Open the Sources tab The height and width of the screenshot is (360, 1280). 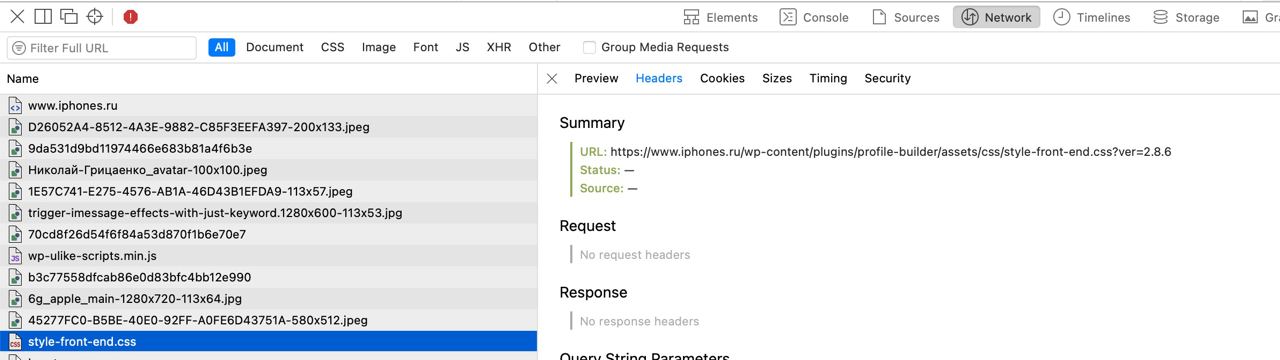tap(906, 17)
